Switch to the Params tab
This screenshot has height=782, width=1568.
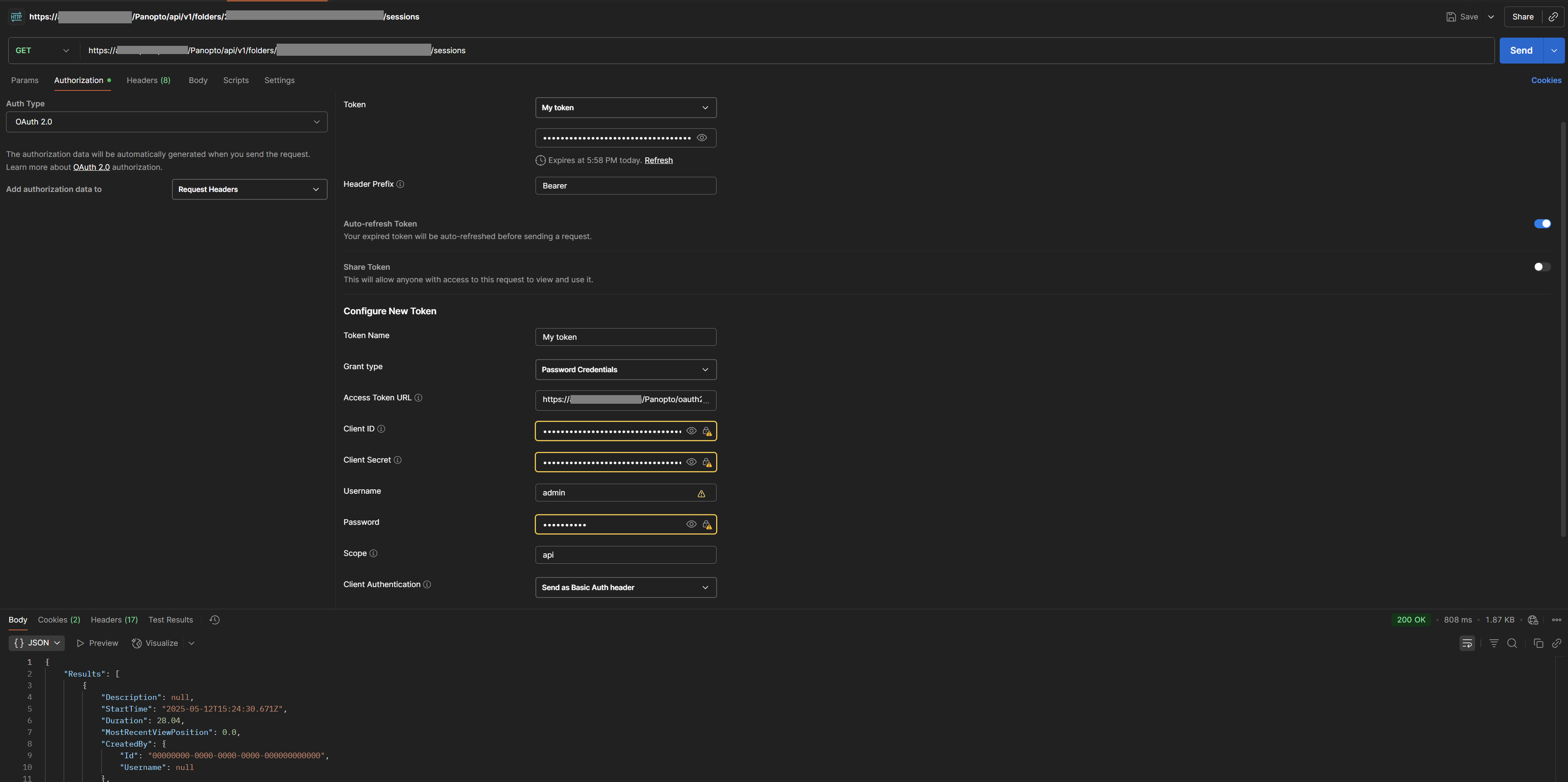24,80
